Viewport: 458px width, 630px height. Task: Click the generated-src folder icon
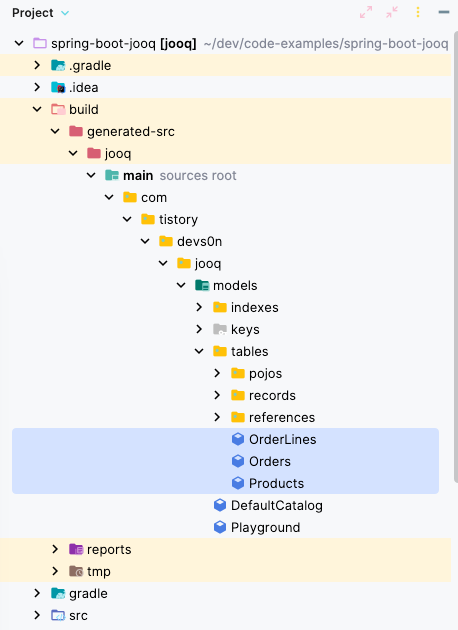tap(76, 131)
